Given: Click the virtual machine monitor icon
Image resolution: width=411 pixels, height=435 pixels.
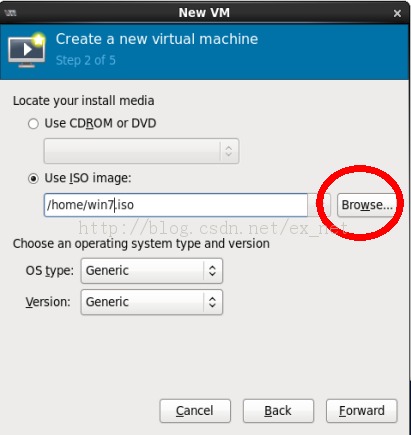Looking at the screenshot, I should click(27, 50).
